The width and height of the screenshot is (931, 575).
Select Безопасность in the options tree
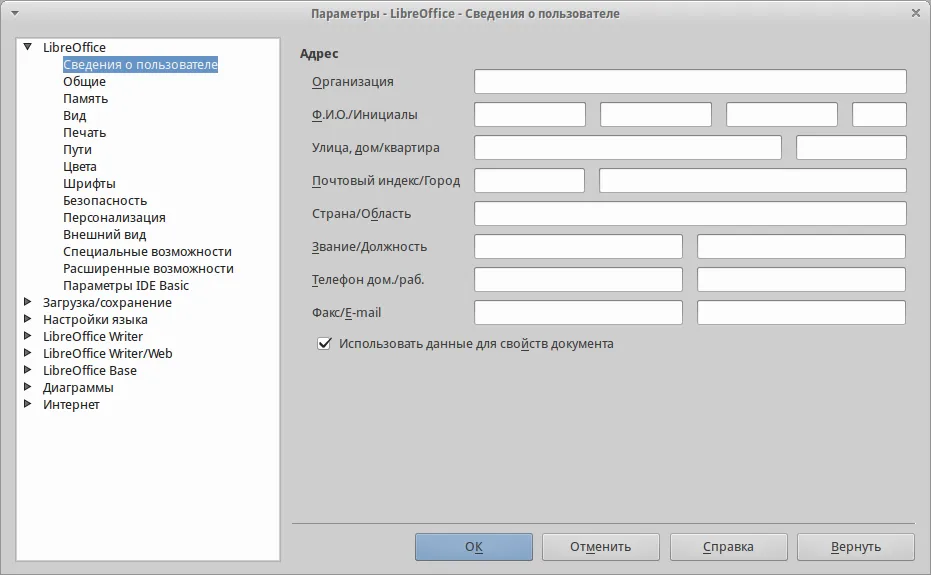pyautogui.click(x=105, y=201)
